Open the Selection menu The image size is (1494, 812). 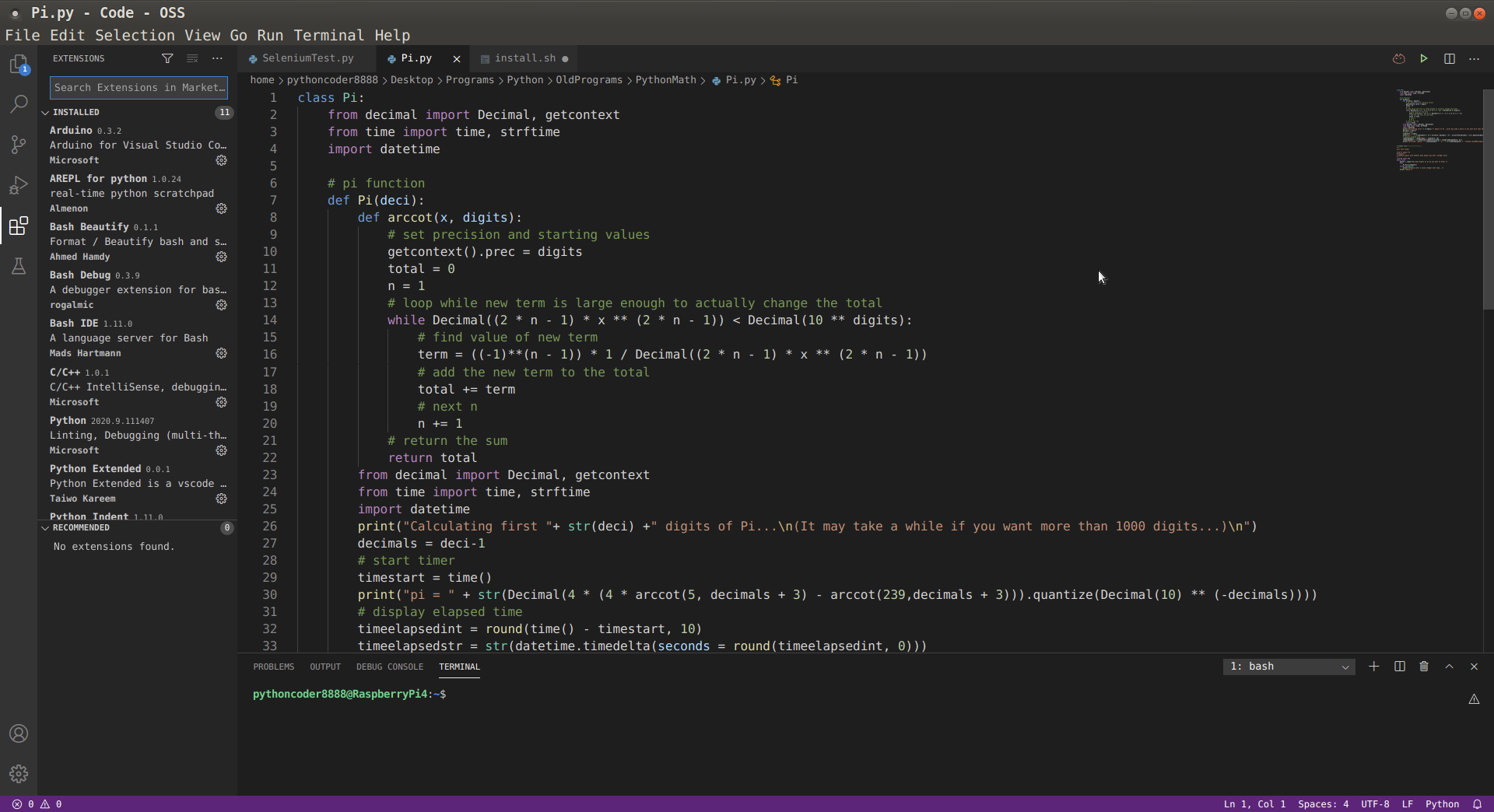coord(135,35)
